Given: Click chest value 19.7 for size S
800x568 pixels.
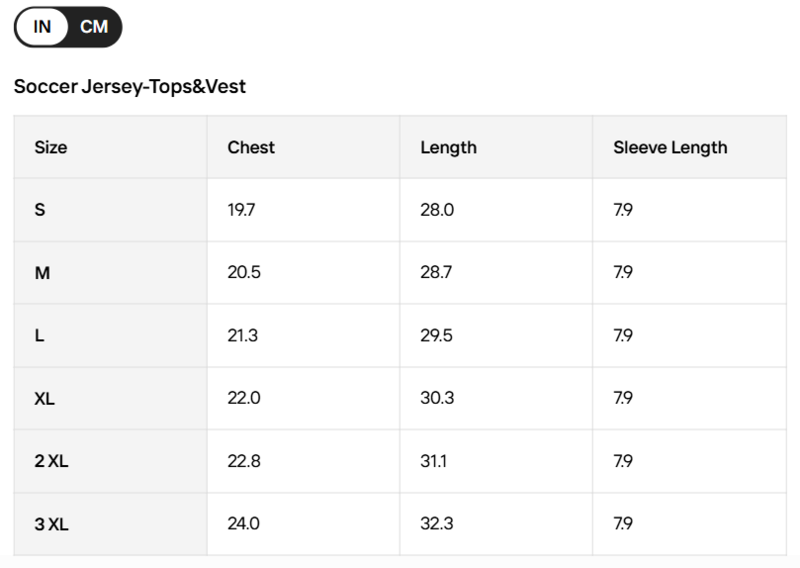Looking at the screenshot, I should pos(241,210).
